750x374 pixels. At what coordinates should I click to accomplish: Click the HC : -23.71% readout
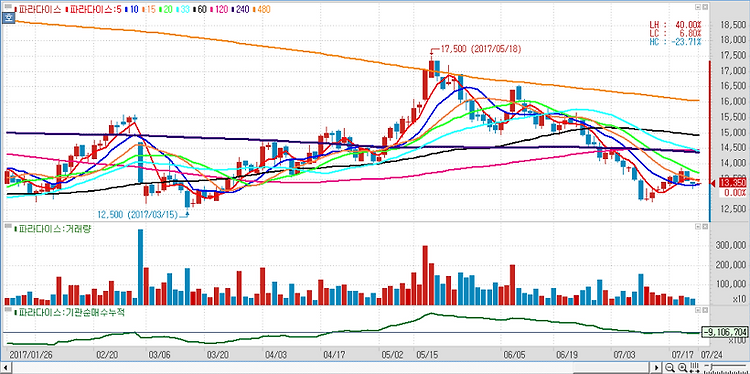click(675, 42)
